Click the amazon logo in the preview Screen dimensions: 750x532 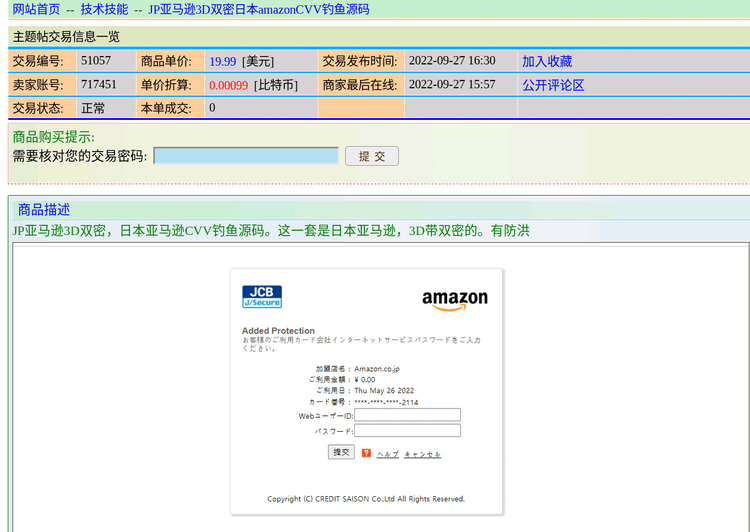click(x=455, y=300)
